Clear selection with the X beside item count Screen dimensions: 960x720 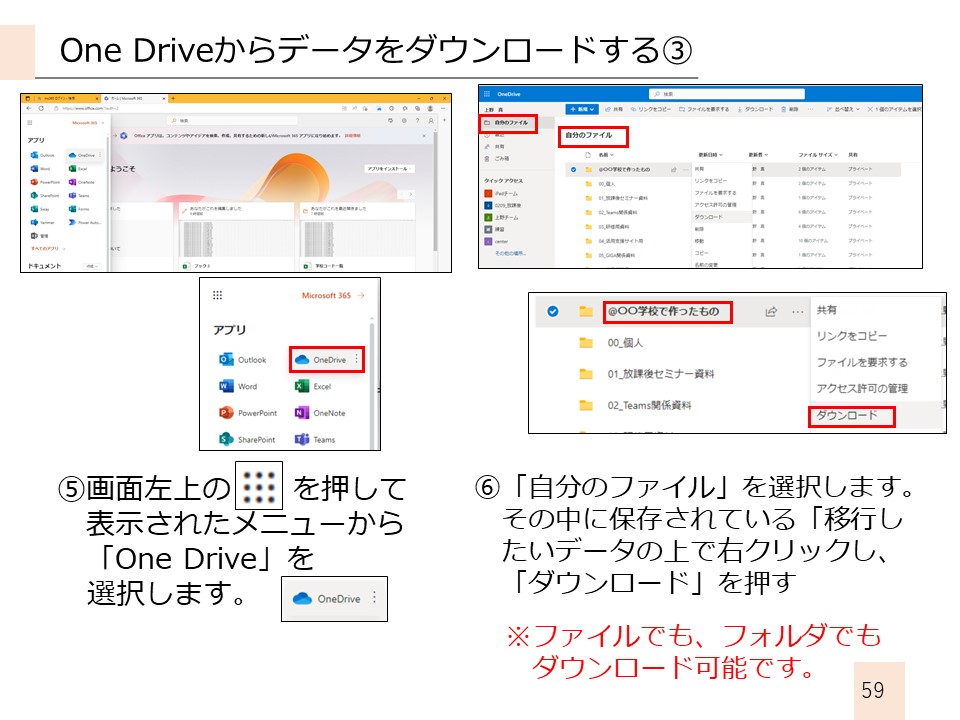870,109
